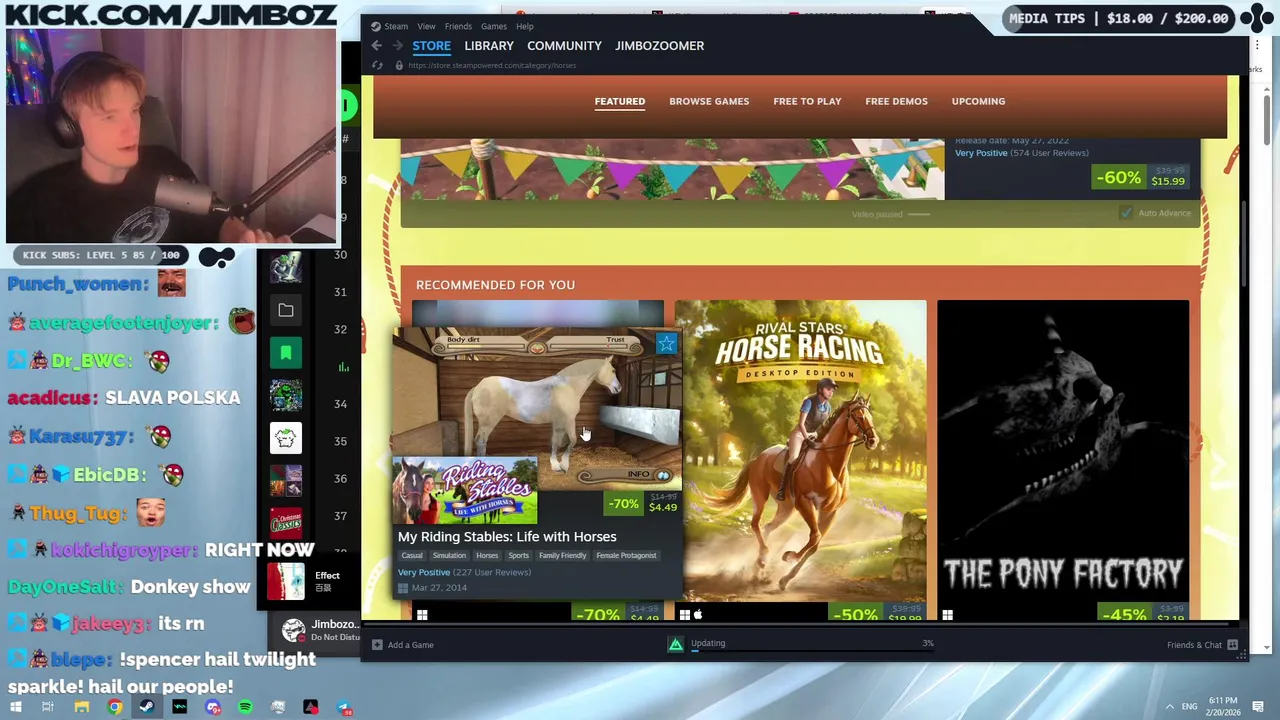Click the padlock icon beside the URL
The image size is (1280, 720).
398,66
